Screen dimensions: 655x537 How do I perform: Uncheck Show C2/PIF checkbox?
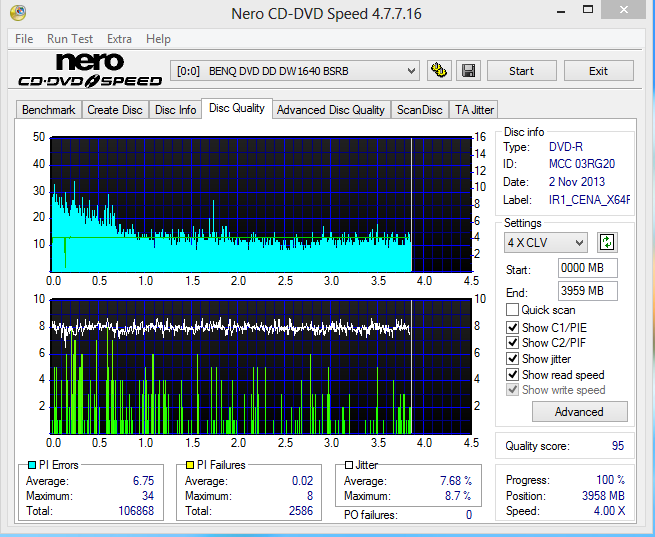(512, 343)
